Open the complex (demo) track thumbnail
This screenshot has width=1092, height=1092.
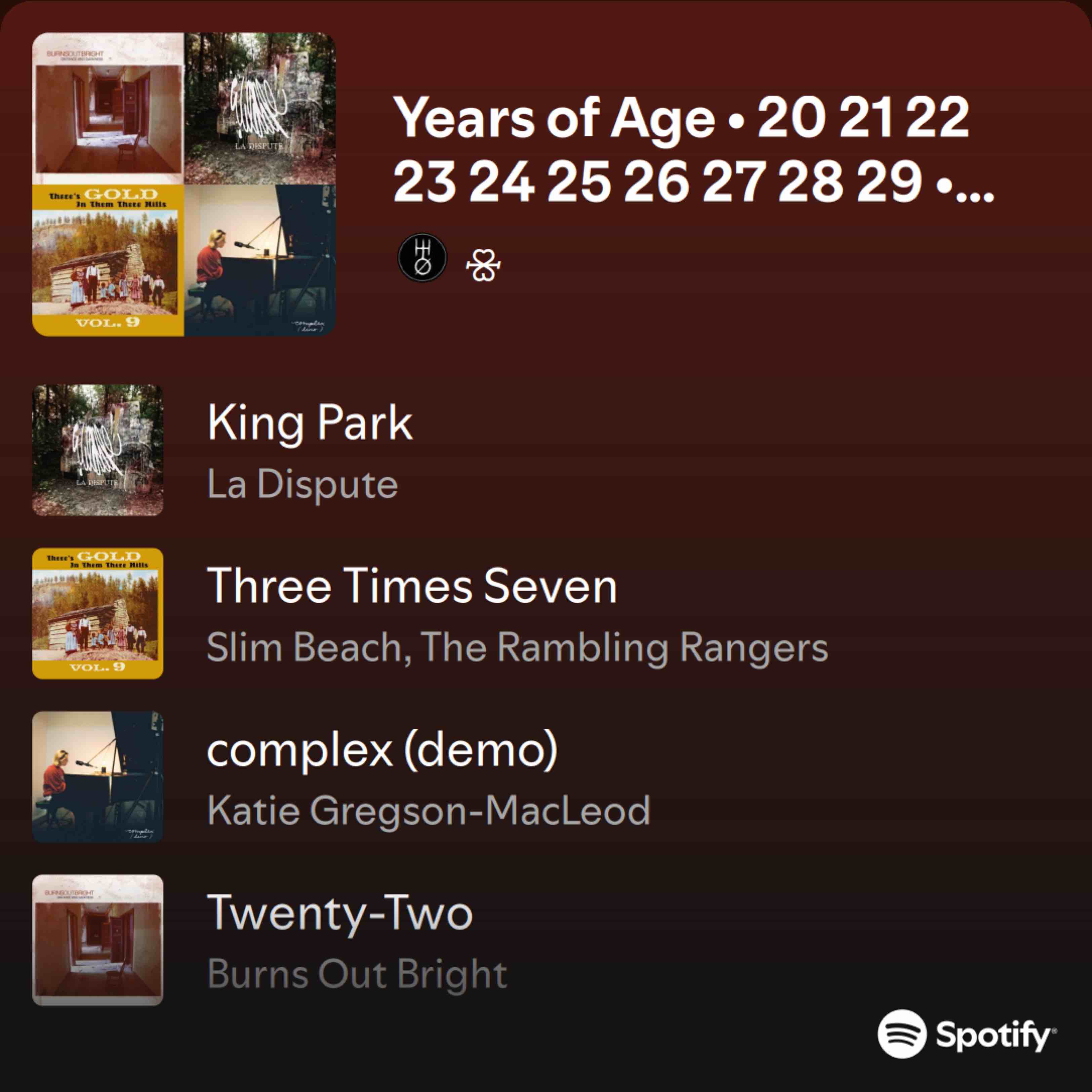[98, 777]
